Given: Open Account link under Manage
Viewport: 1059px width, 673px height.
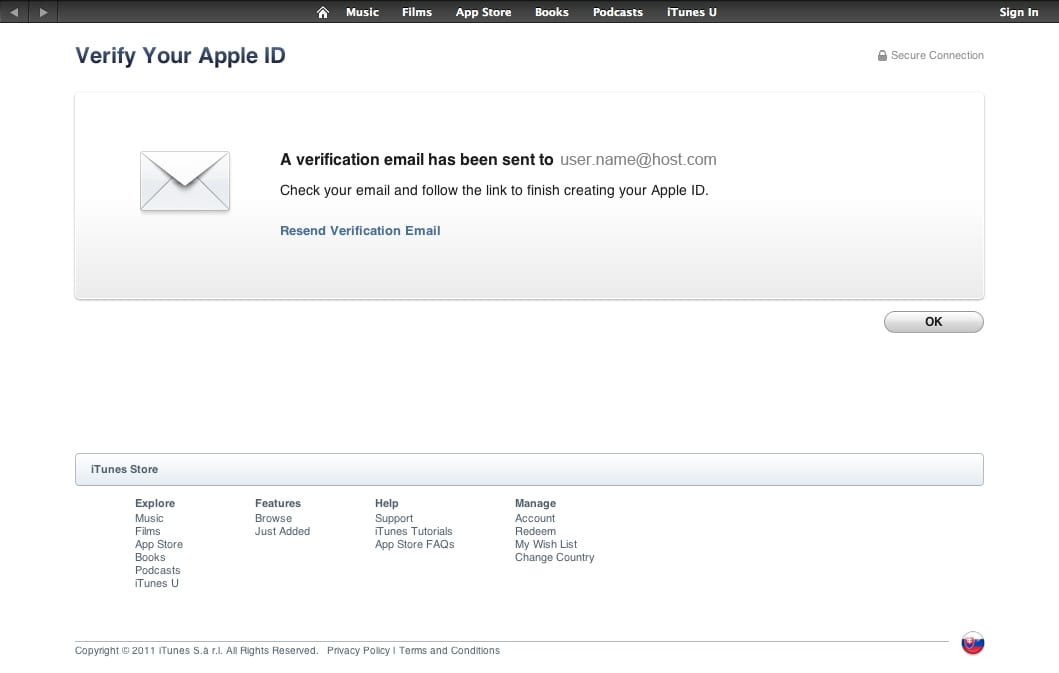Looking at the screenshot, I should pyautogui.click(x=535, y=518).
